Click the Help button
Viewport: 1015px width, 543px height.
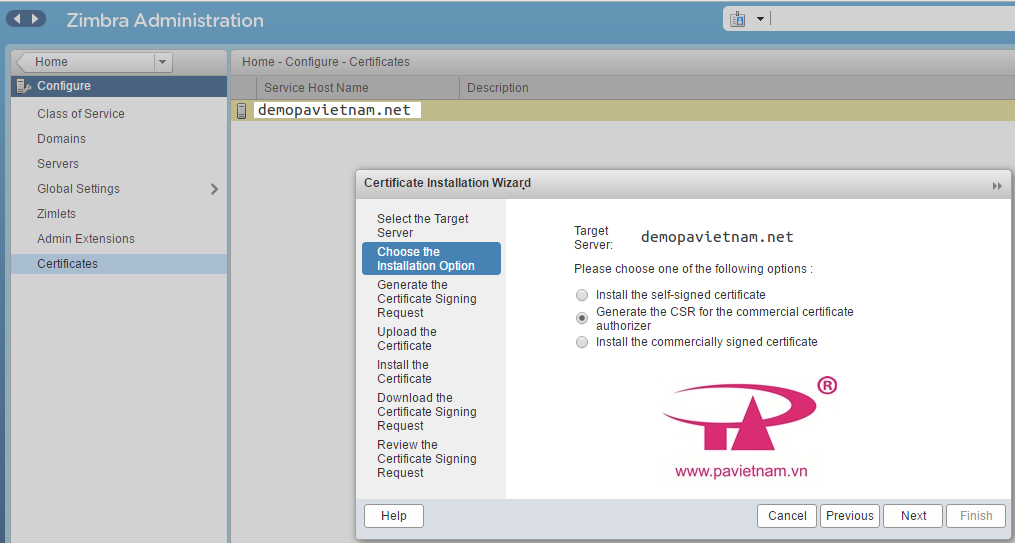pyautogui.click(x=394, y=516)
